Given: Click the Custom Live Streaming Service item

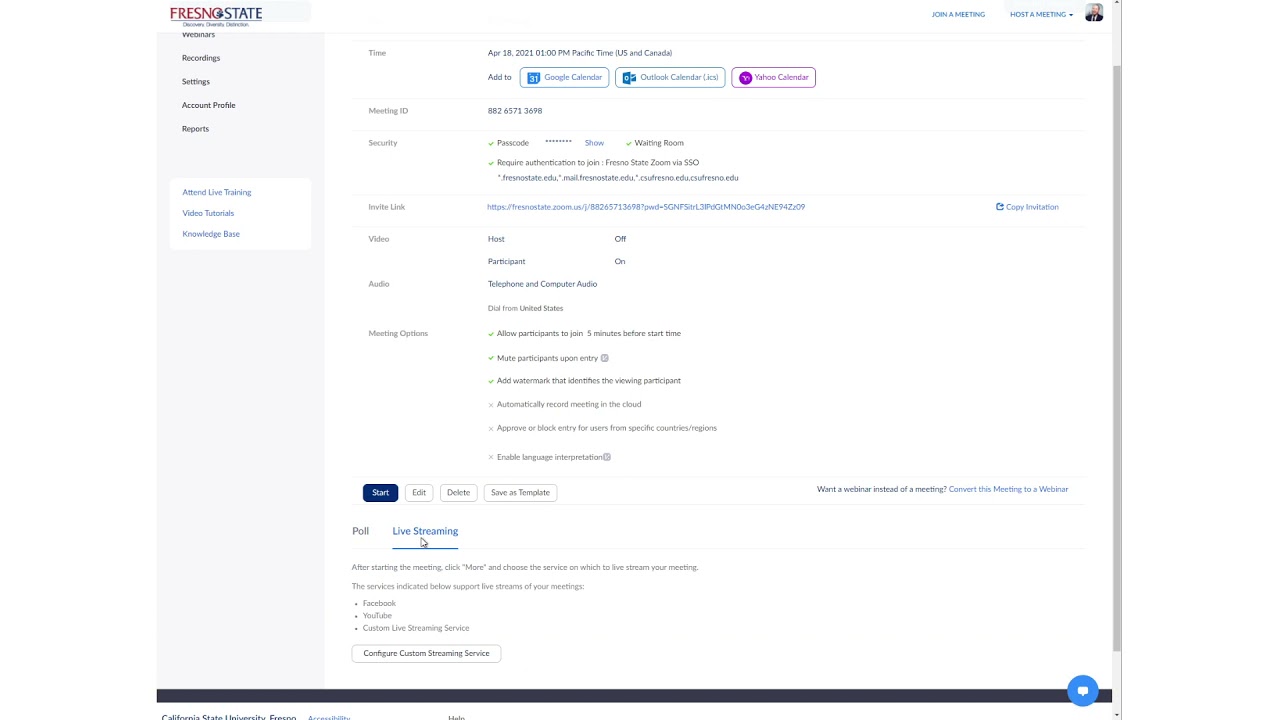Looking at the screenshot, I should pos(416,628).
